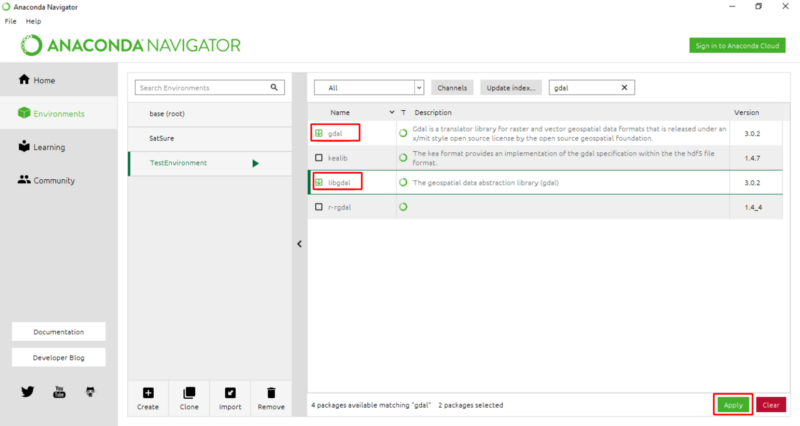This screenshot has height=426, width=800.
Task: Click the search environments magnifier icon
Action: 274,87
